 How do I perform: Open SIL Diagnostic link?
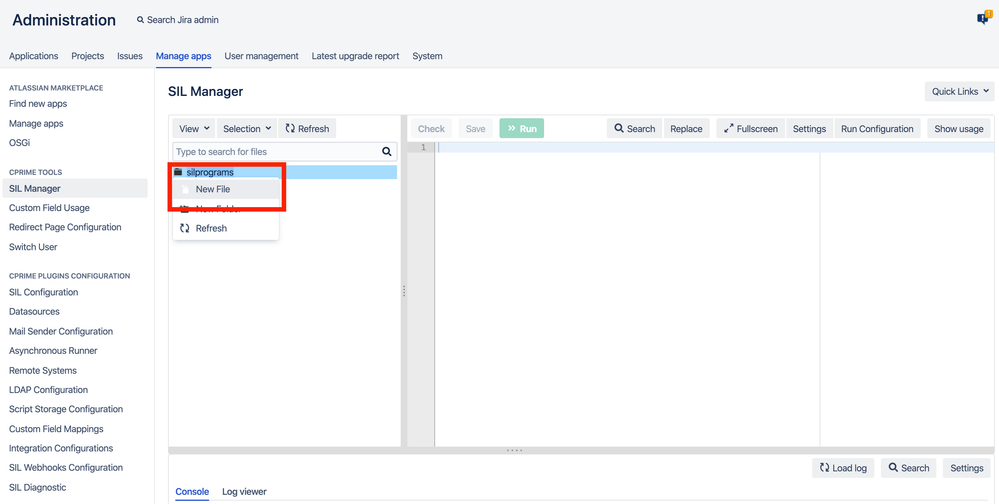tap(38, 487)
